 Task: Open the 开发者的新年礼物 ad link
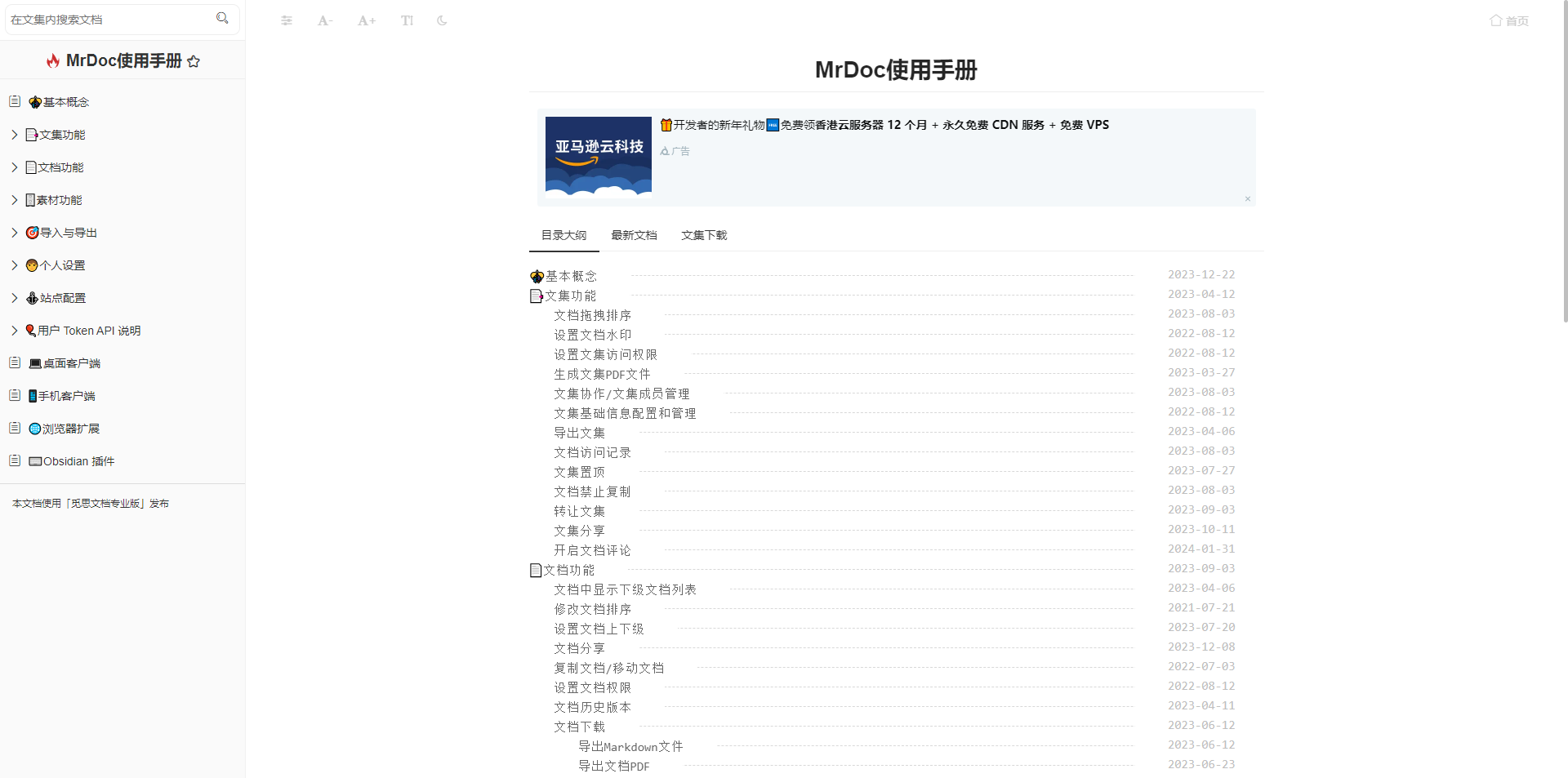tap(884, 125)
